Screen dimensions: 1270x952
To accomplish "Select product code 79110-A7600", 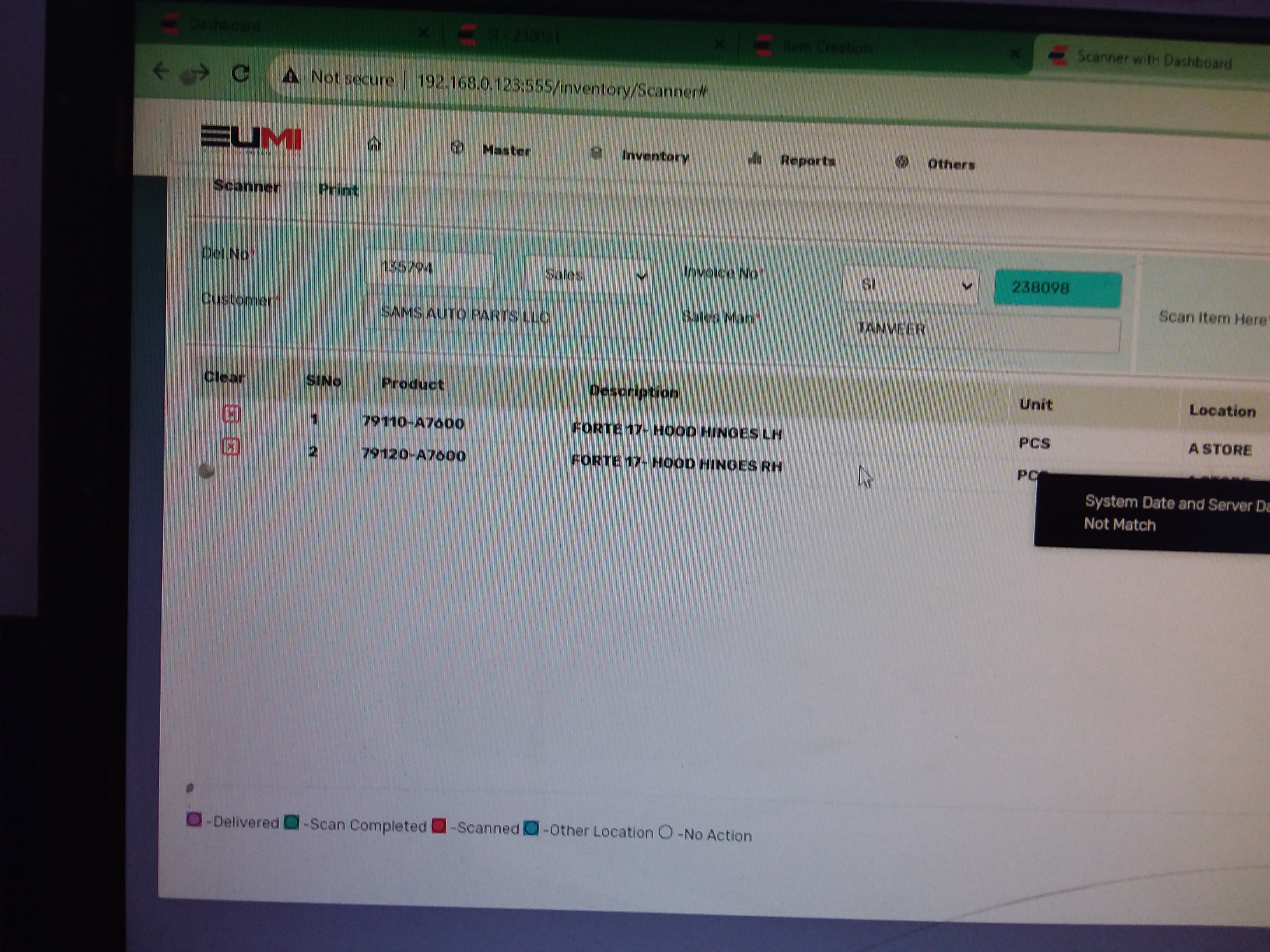I will (413, 422).
